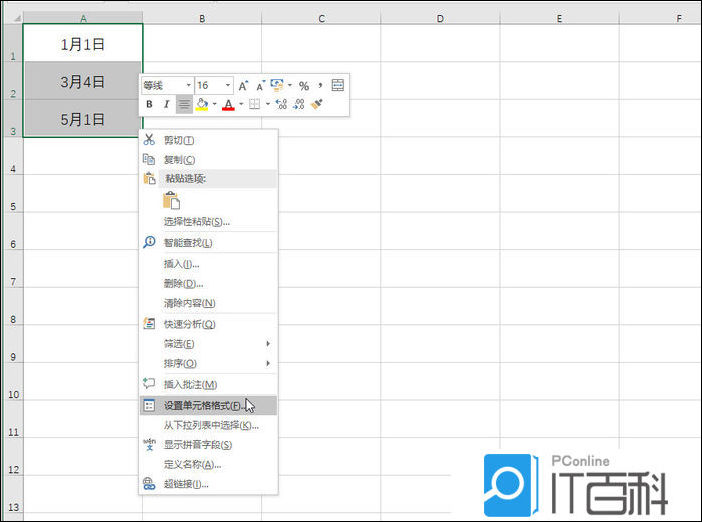
Task: Click the hyperlink chain icon
Action: (149, 483)
